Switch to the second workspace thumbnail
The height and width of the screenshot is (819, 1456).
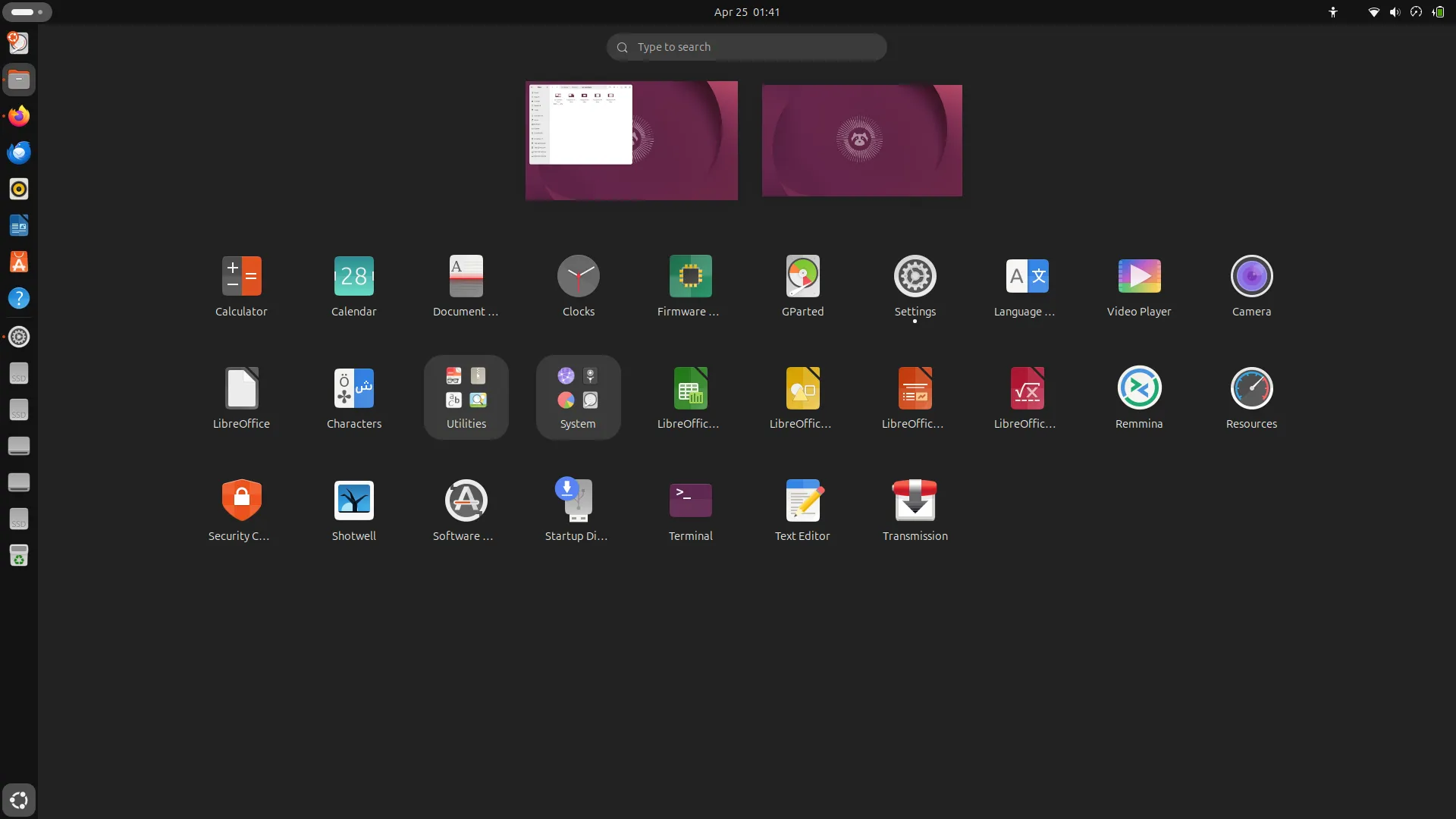861,140
